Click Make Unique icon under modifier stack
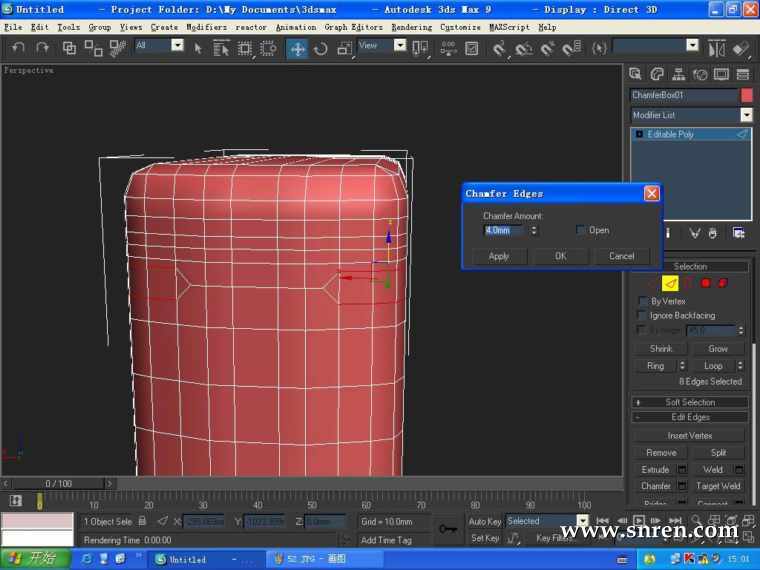This screenshot has height=570, width=760. 695,233
